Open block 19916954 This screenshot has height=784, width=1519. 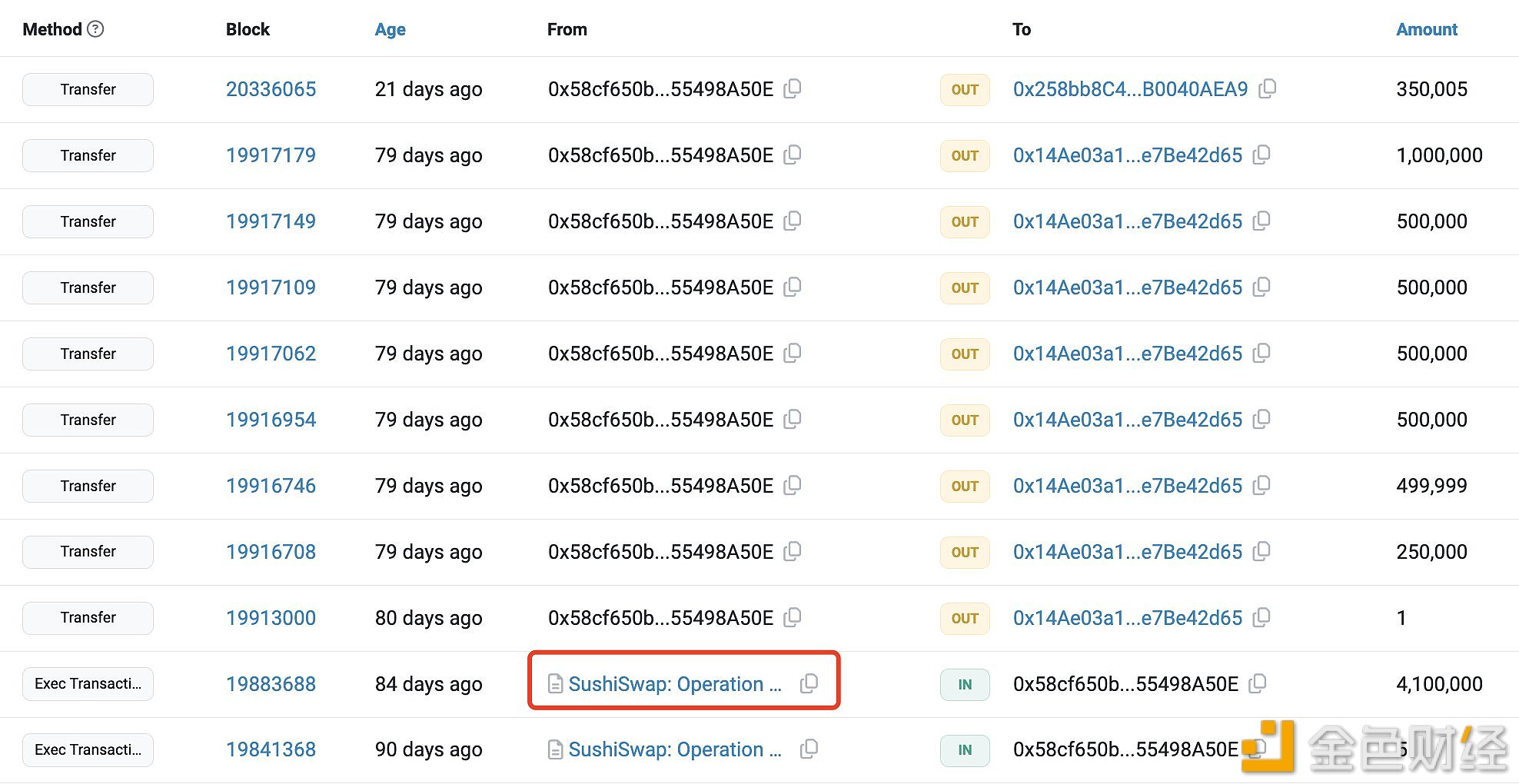click(x=271, y=420)
